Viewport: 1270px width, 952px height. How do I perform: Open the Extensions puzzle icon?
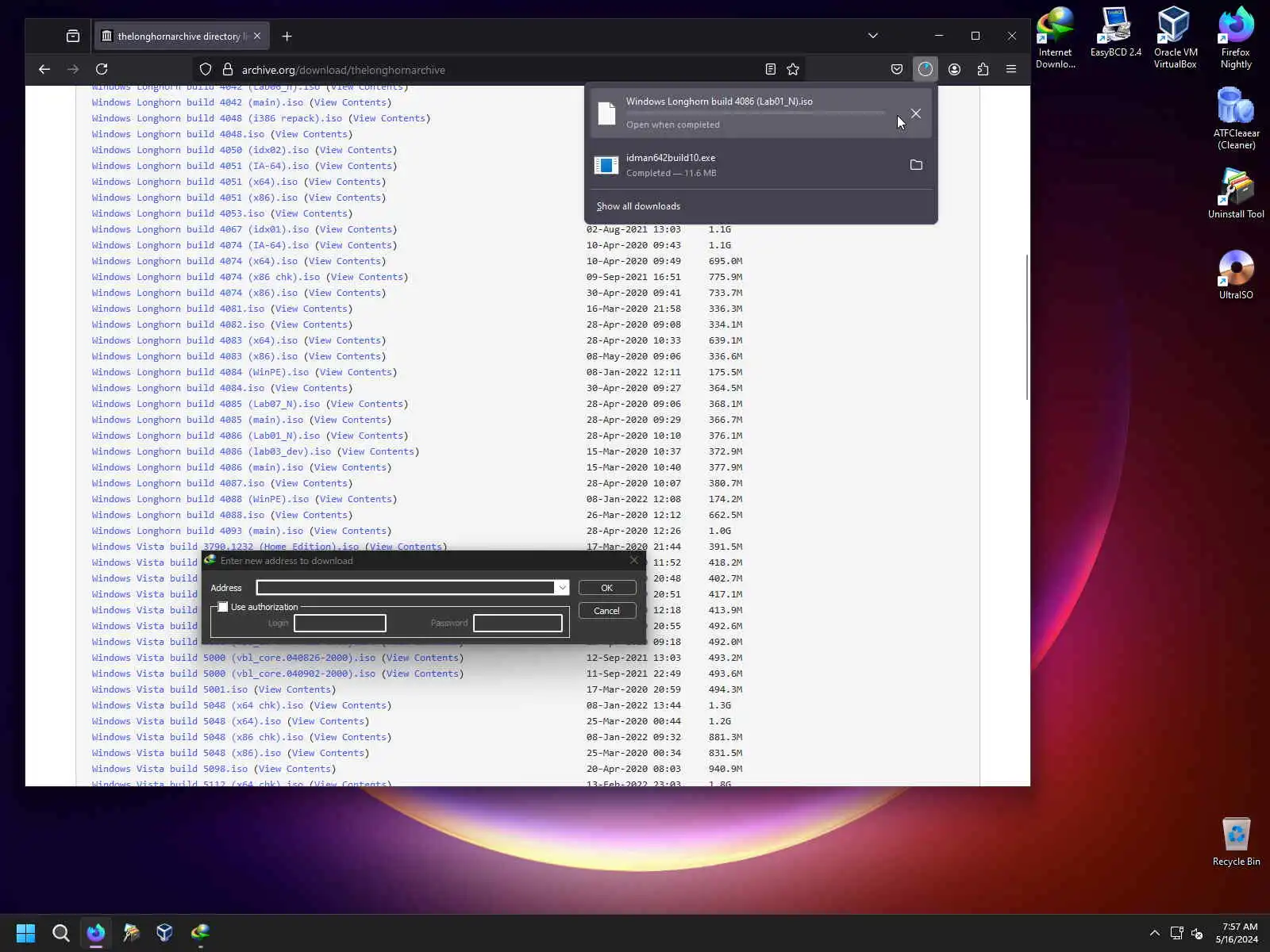pos(983,70)
